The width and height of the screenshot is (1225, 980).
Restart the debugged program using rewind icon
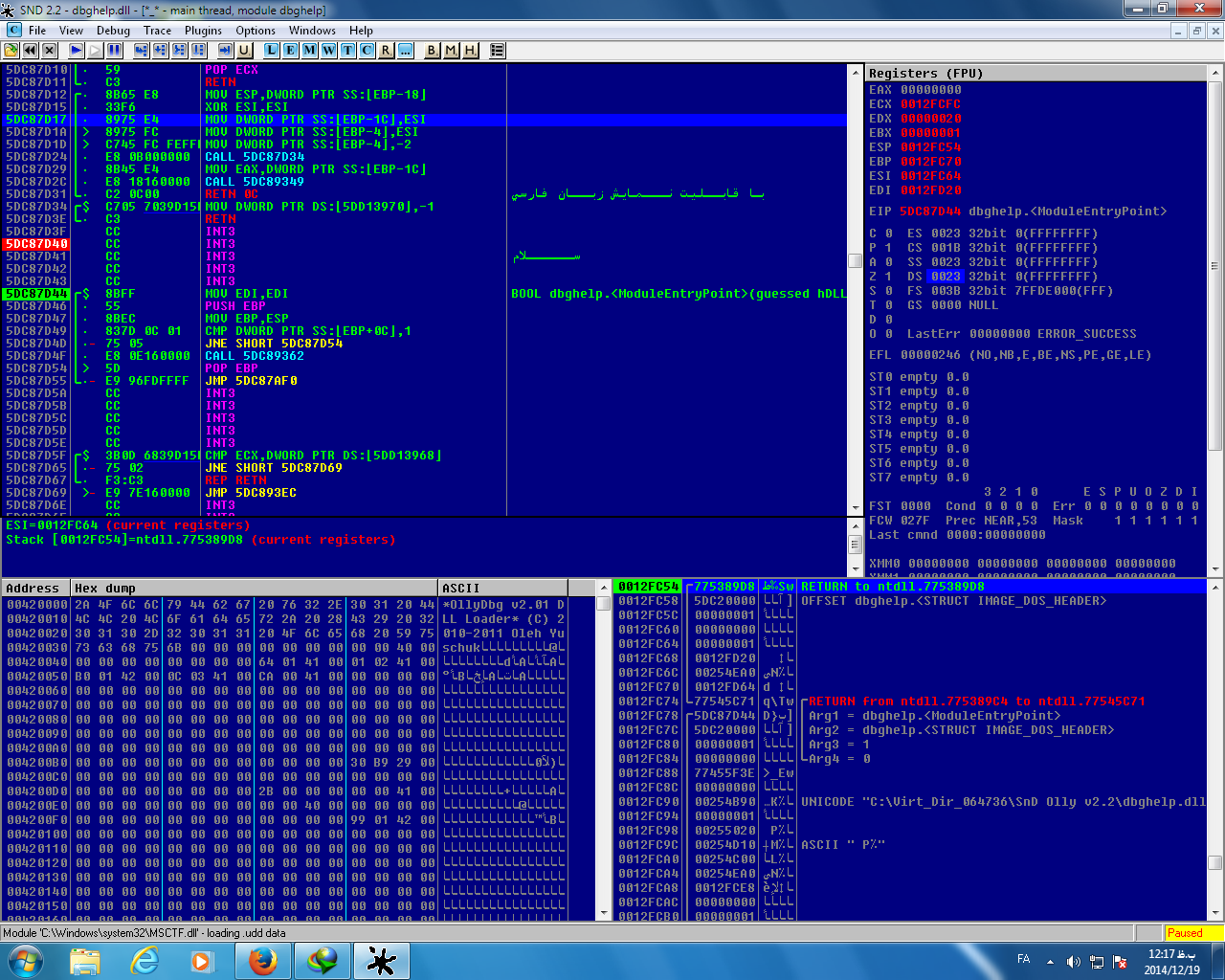pyautogui.click(x=30, y=50)
